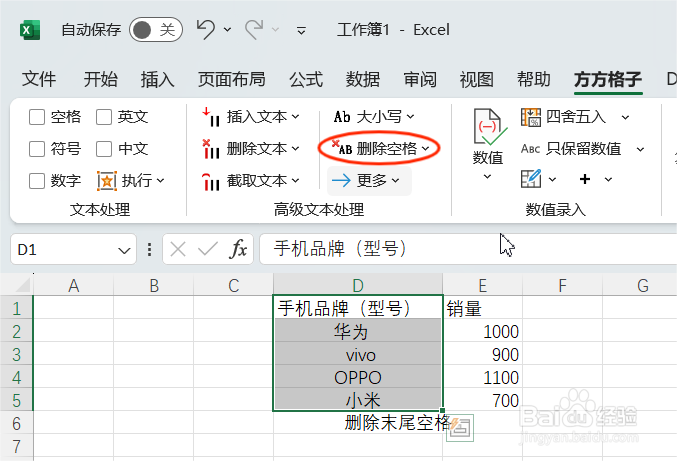Screen dimensions: 677x461
Task: Expand the 执行 dropdown arrow
Action: pyautogui.click(x=161, y=180)
